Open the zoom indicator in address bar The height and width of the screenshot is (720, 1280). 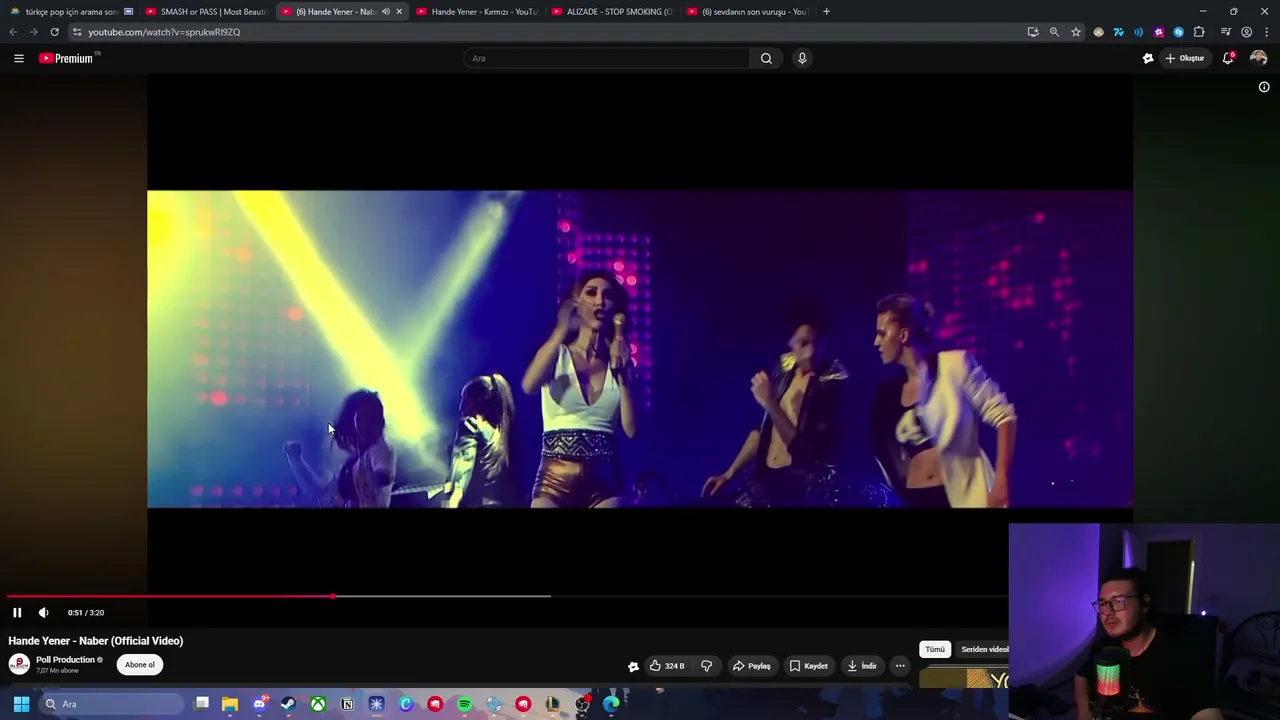click(x=1054, y=32)
